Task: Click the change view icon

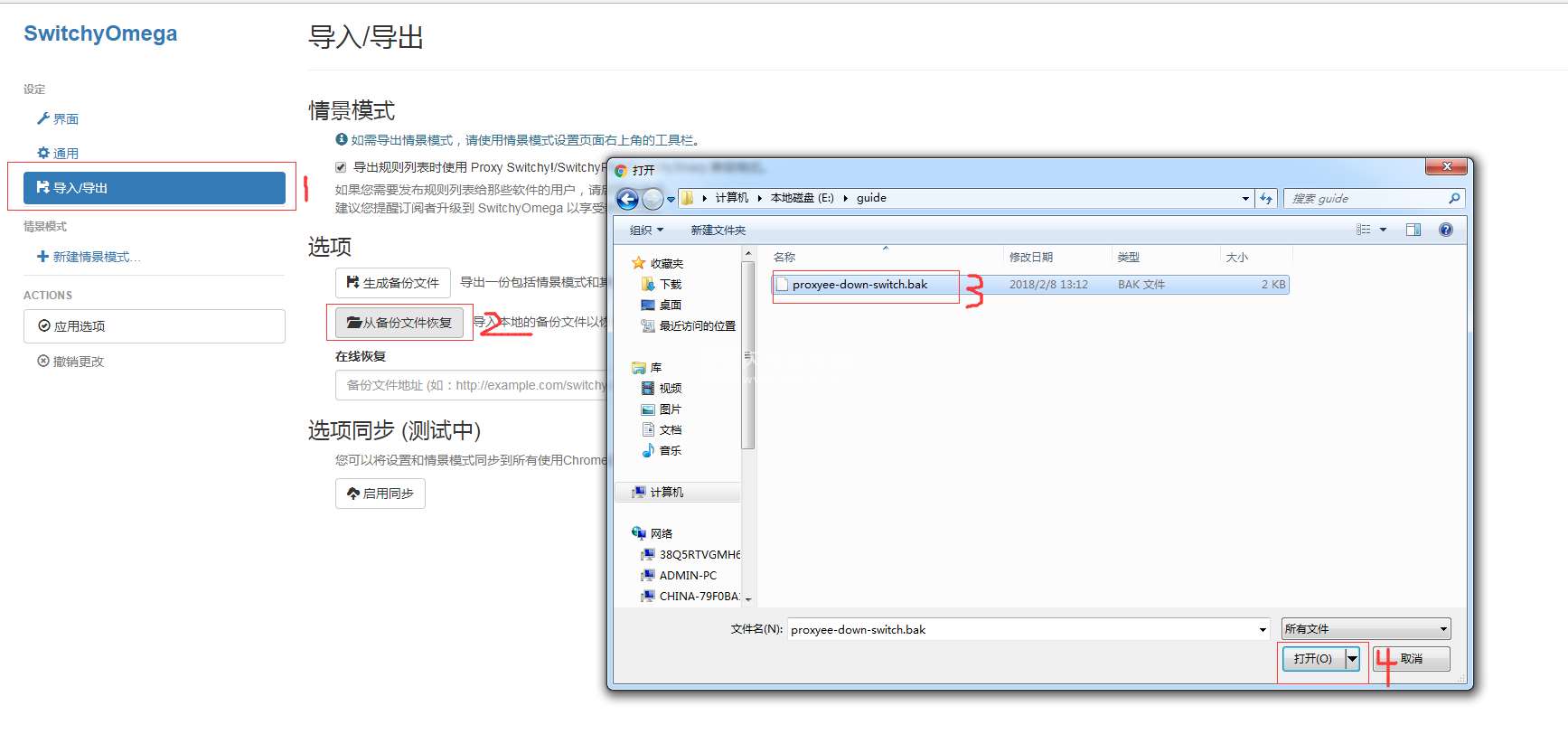Action: [1364, 230]
